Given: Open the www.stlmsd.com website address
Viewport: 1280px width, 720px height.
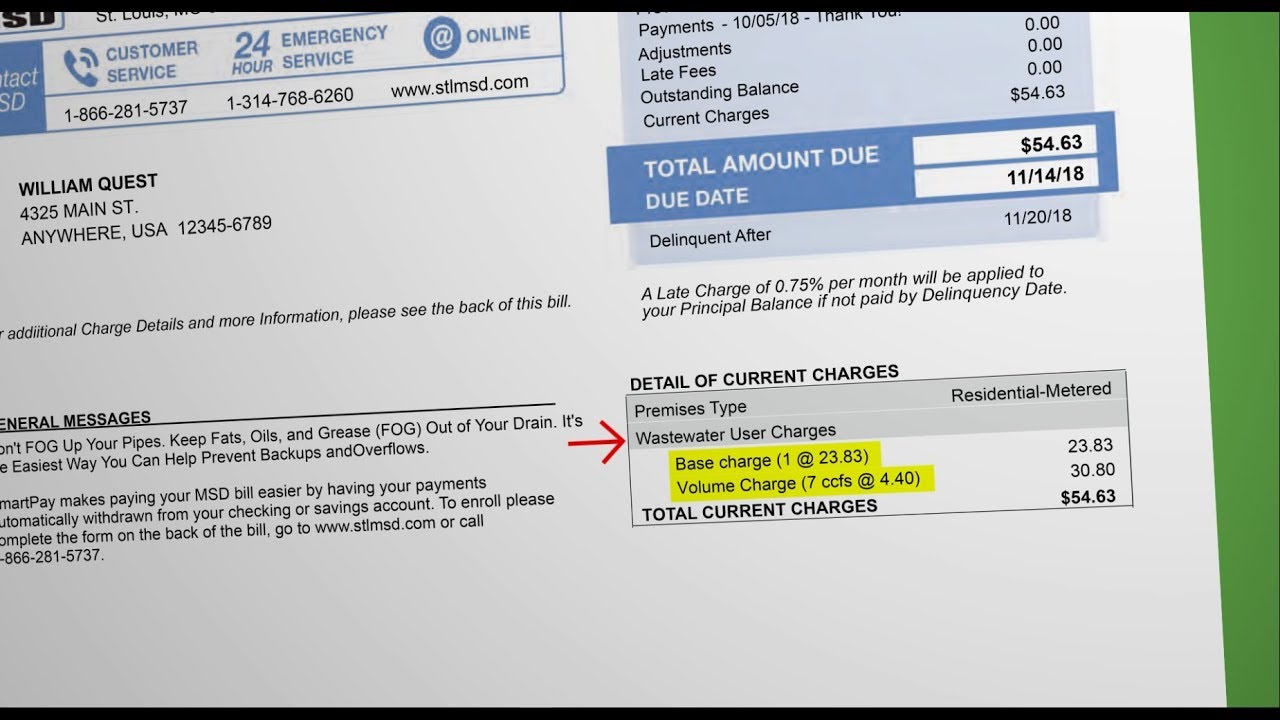Looking at the screenshot, I should pyautogui.click(x=459, y=87).
